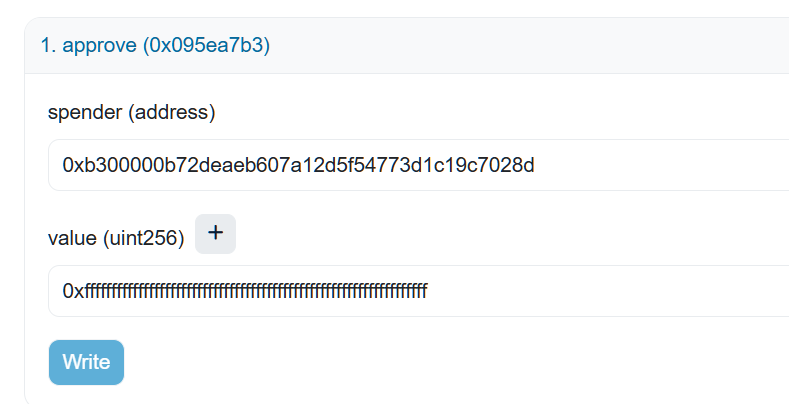Open the "1. approve (0x095ea7b3)" title link
This screenshot has height=404, width=789.
pyautogui.click(x=155, y=46)
